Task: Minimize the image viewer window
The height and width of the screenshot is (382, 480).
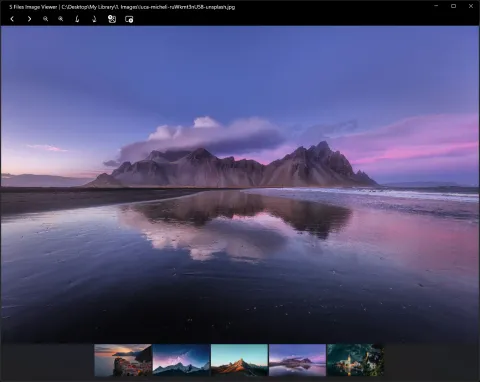Action: (436, 6)
